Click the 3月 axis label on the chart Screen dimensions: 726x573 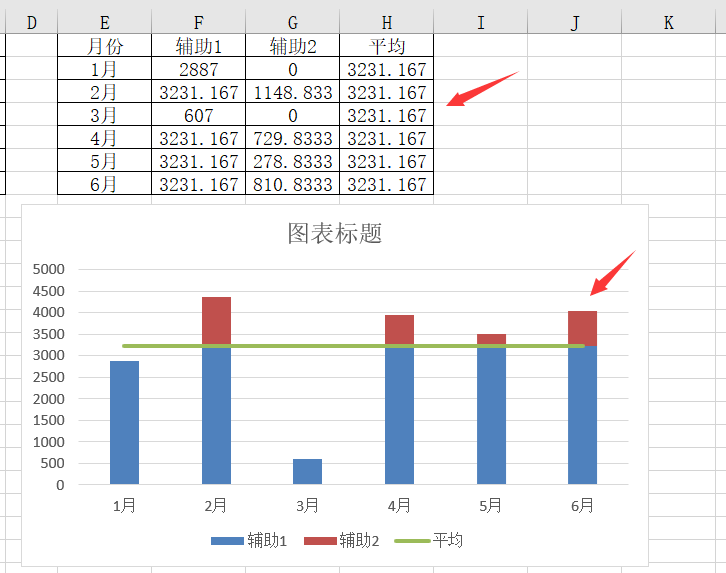[x=307, y=505]
